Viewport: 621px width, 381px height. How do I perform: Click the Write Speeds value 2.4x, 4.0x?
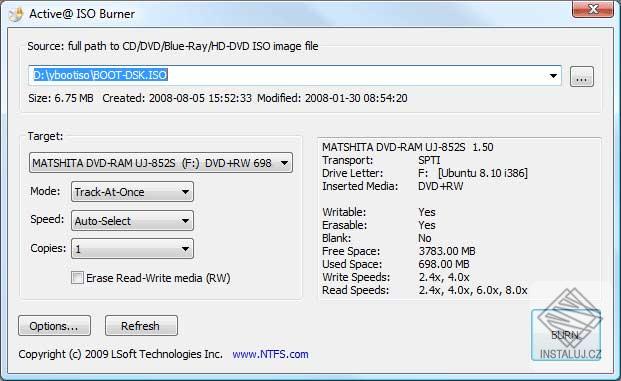[444, 277]
